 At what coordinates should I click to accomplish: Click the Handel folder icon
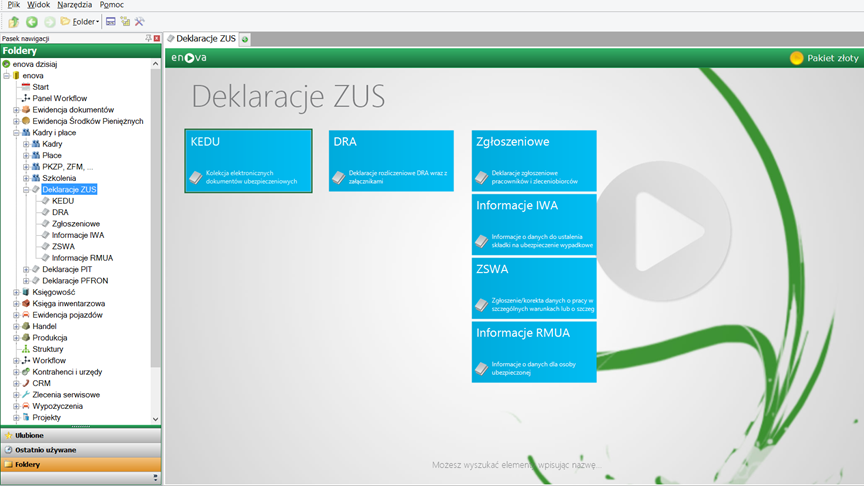tap(26, 326)
